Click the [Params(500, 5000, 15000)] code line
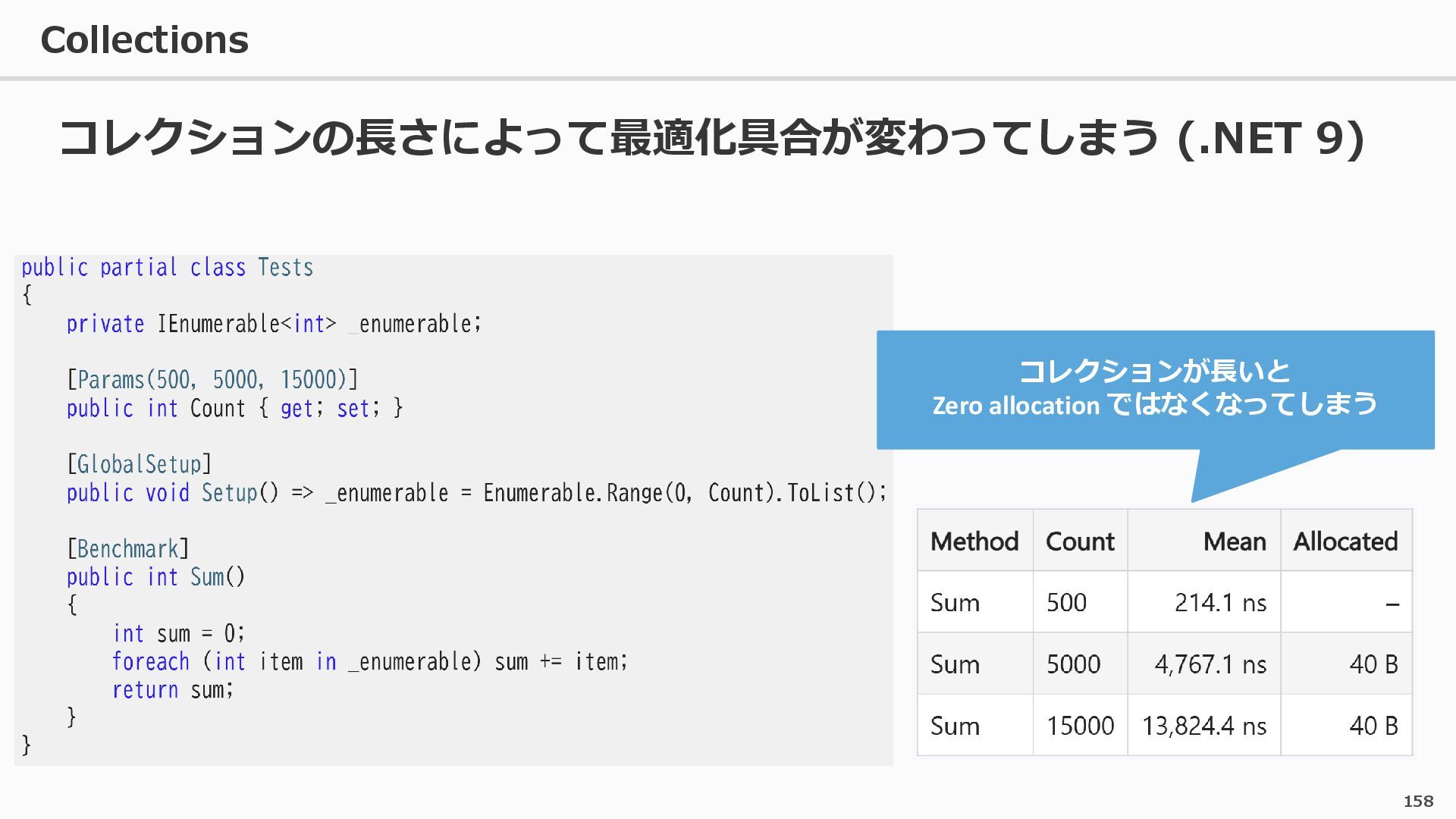 (x=212, y=380)
